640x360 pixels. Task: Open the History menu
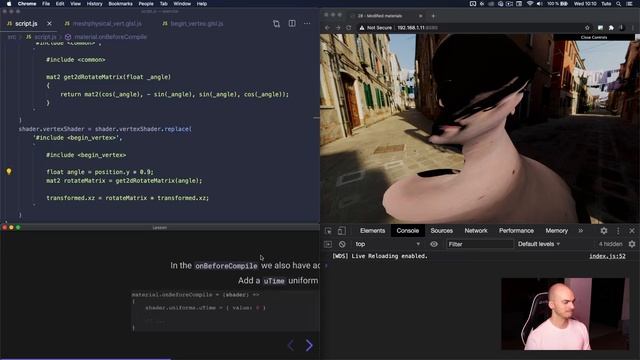94,4
